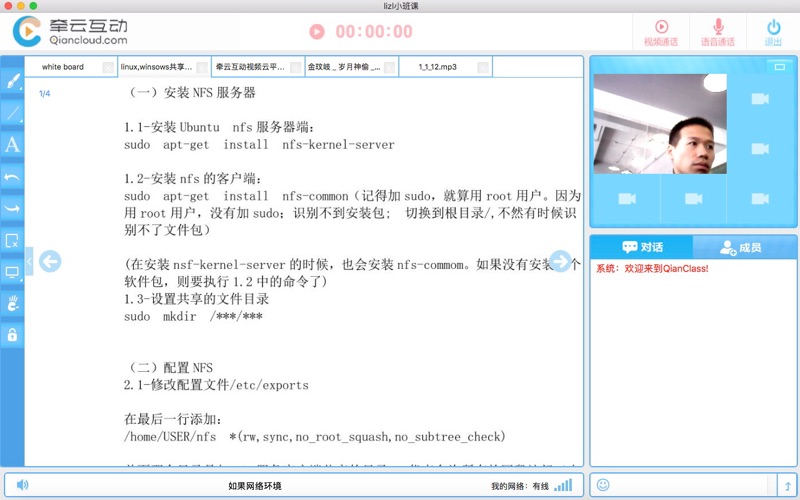Close the 牵云互动视频云平 tab
The width and height of the screenshot is (800, 500).
click(x=295, y=67)
